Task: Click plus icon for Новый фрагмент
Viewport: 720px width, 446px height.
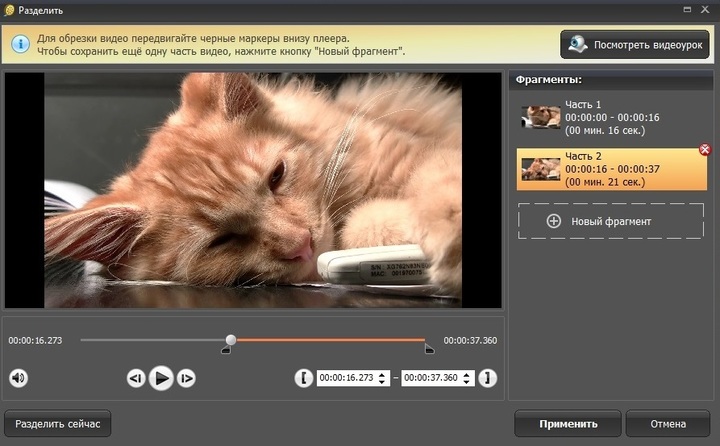Action: pos(553,221)
